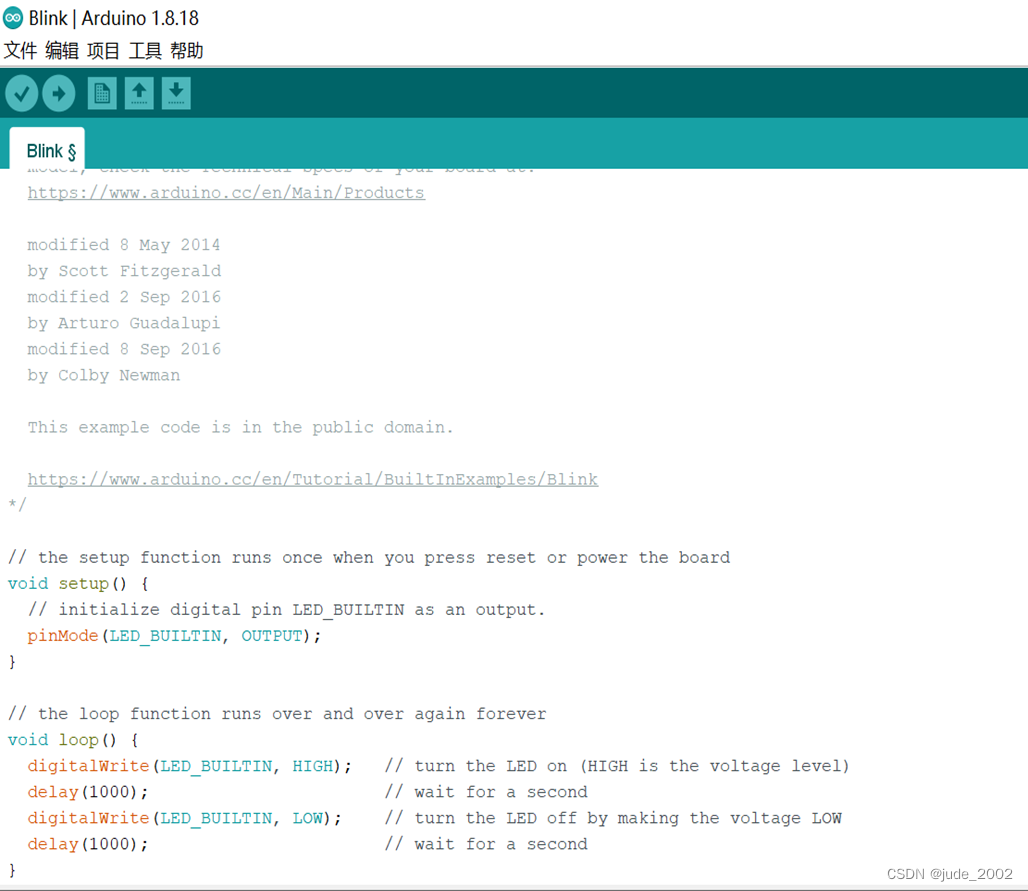The width and height of the screenshot is (1028, 891).
Task: Click the text 'This example code is in the public domain.'
Action: tap(240, 427)
